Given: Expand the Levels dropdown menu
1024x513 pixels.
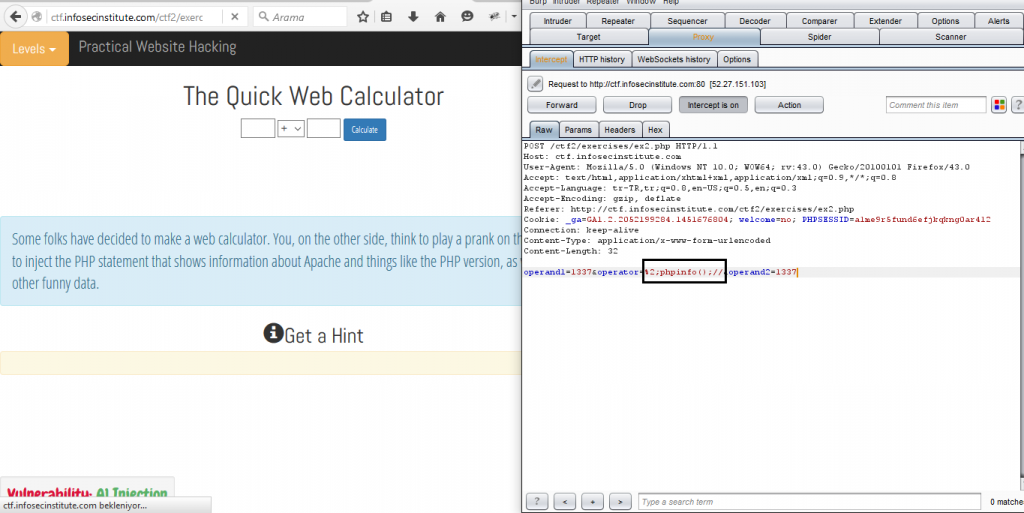Looking at the screenshot, I should 35,48.
